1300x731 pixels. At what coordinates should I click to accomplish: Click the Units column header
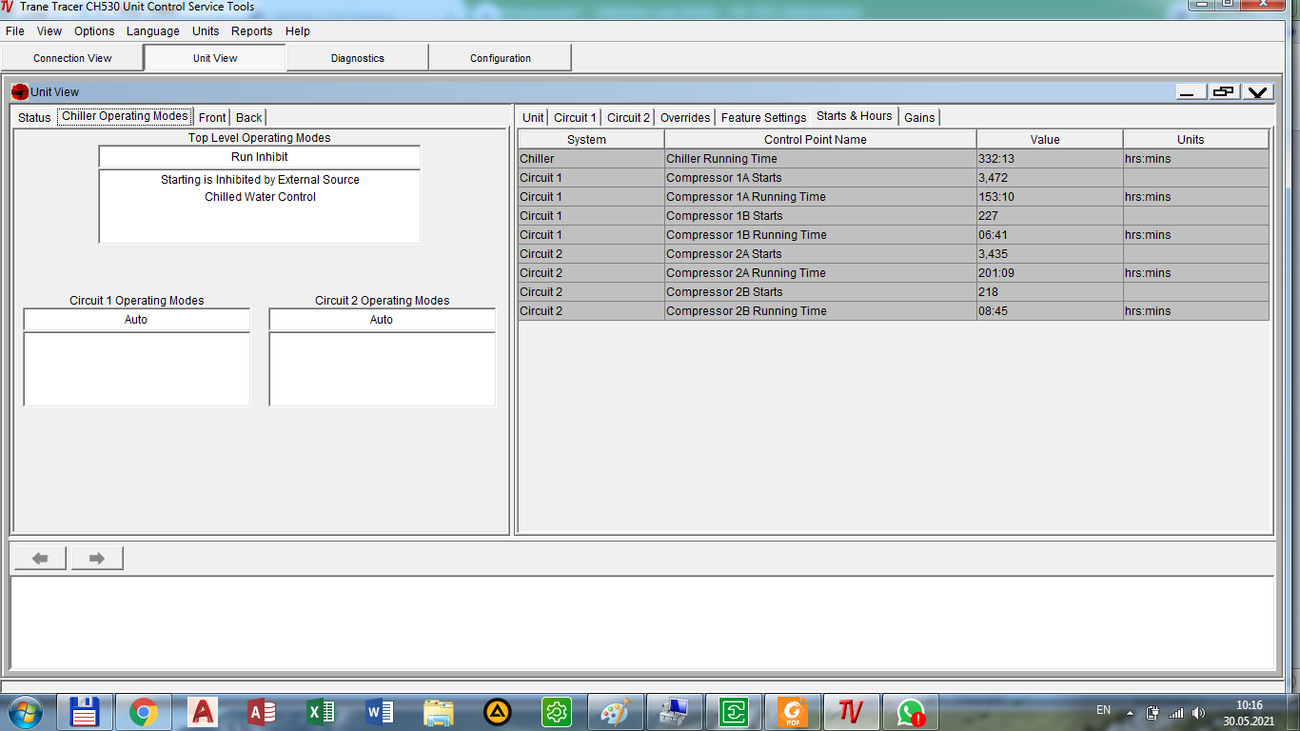tap(1196, 140)
